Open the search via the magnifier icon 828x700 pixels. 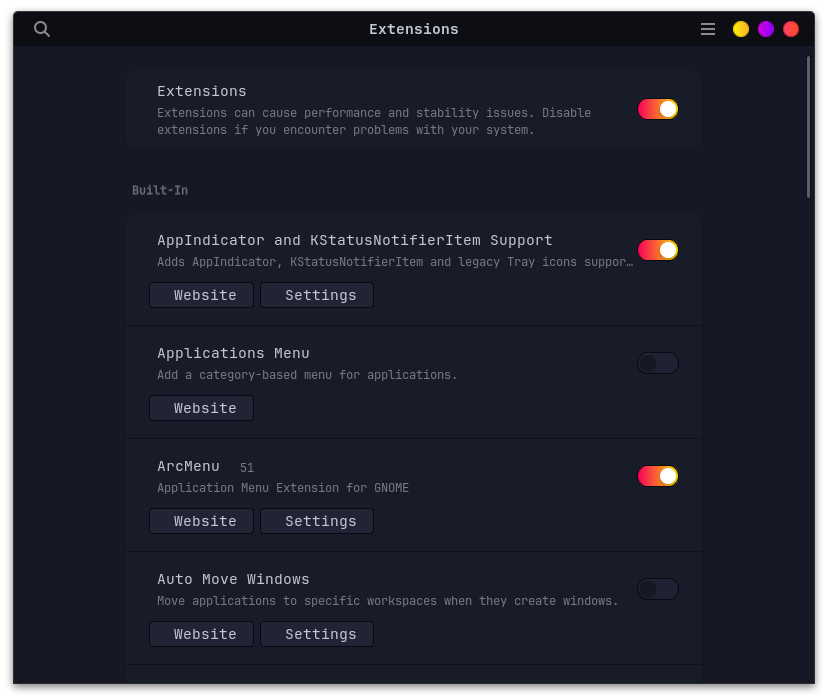coord(41,29)
